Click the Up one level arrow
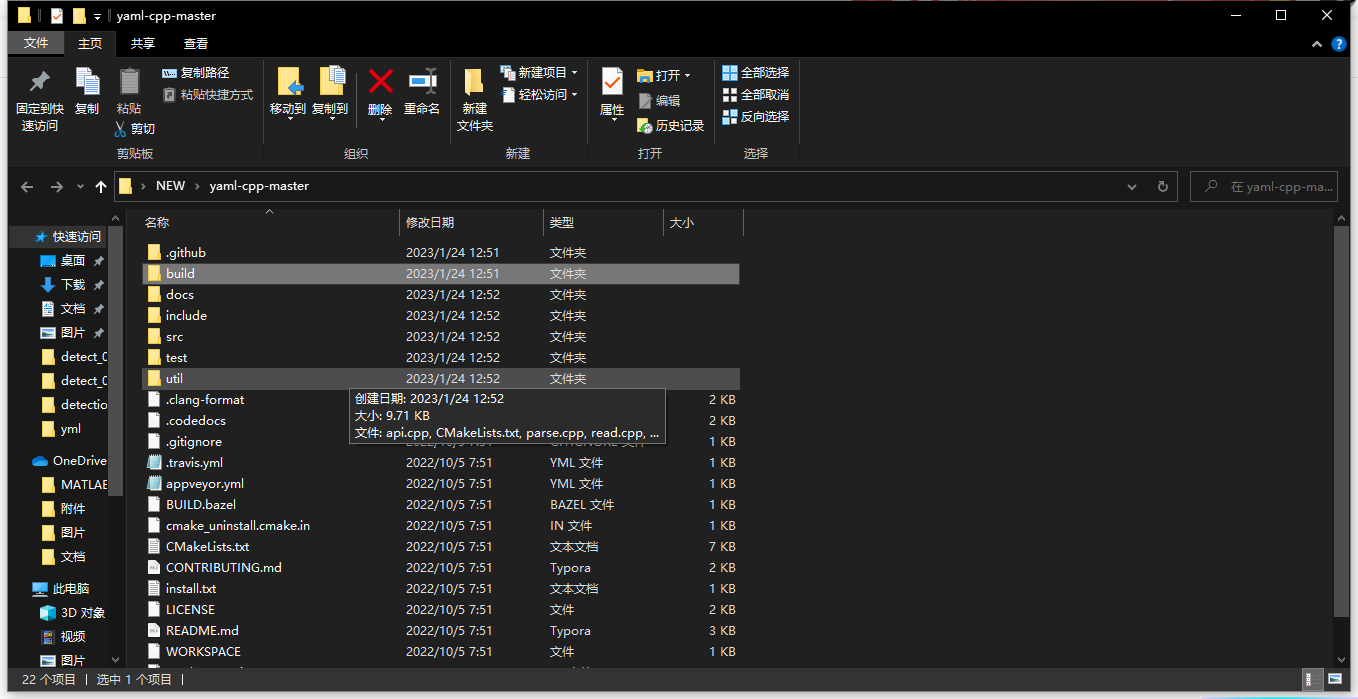This screenshot has width=1358, height=699. click(101, 187)
